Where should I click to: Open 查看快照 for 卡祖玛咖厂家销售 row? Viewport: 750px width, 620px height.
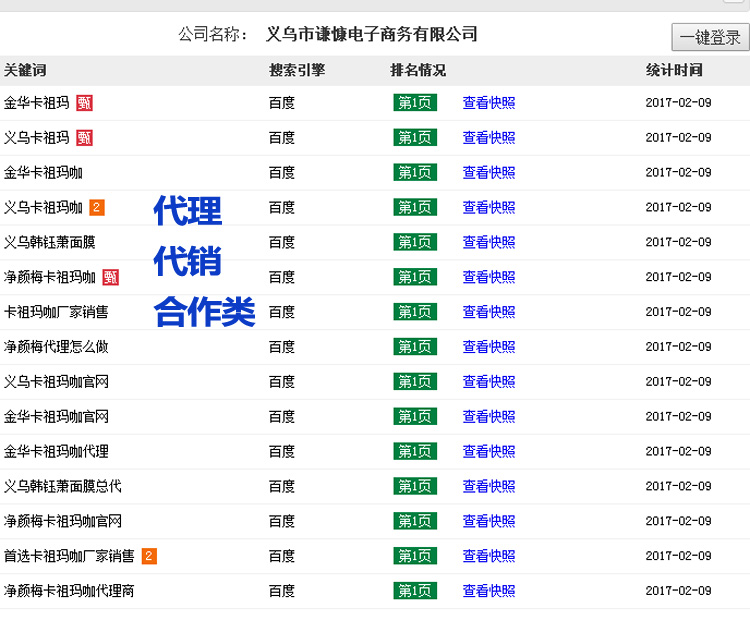click(489, 312)
